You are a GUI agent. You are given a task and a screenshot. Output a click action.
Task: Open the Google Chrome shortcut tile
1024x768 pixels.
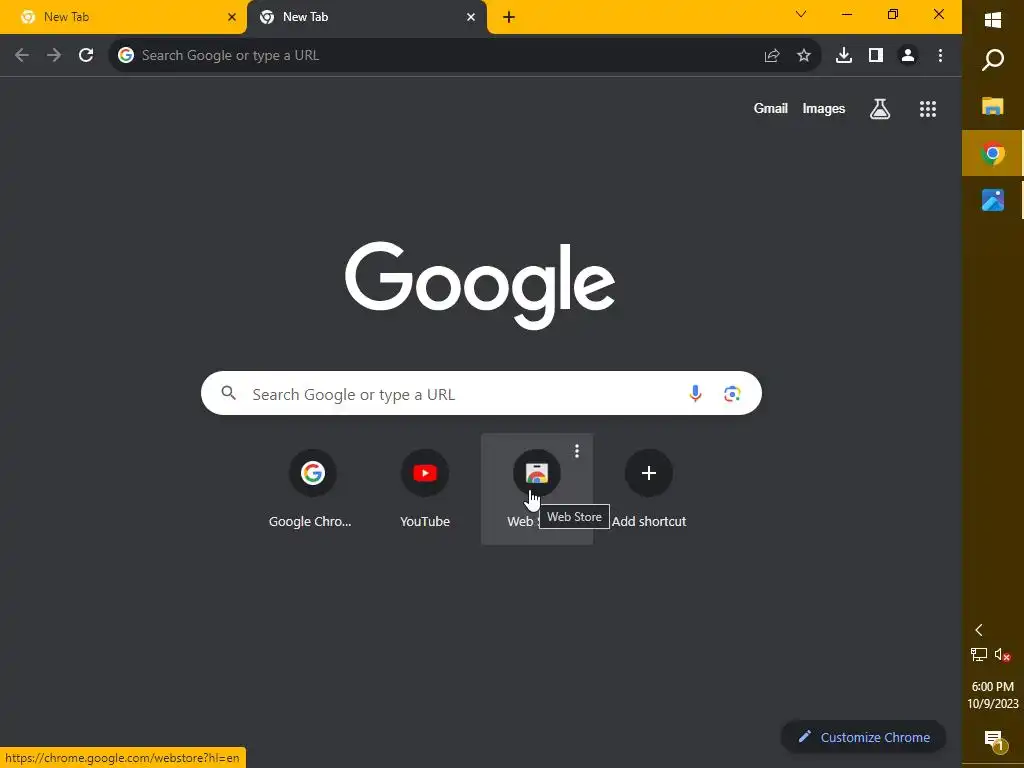[313, 488]
